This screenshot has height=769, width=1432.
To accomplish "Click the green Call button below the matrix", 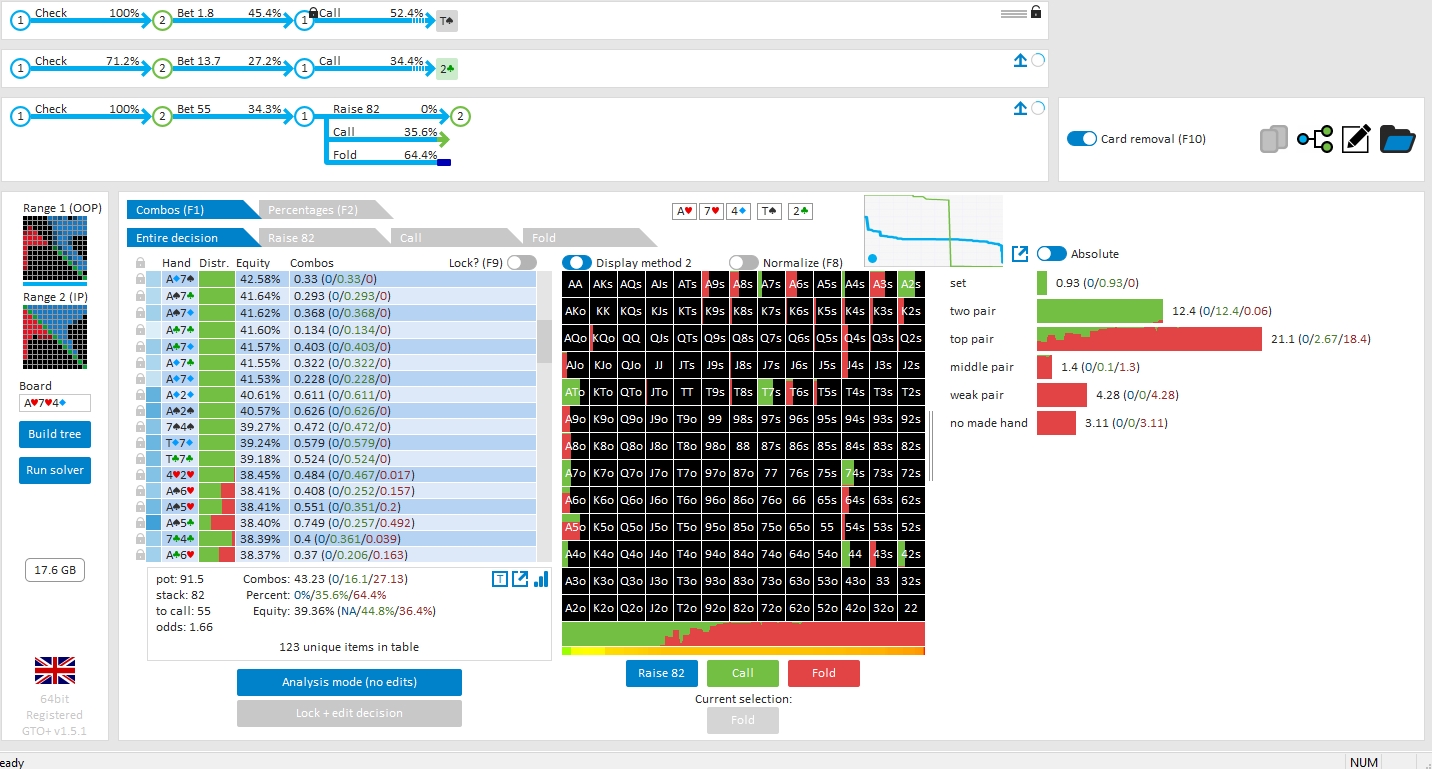I will (x=743, y=673).
